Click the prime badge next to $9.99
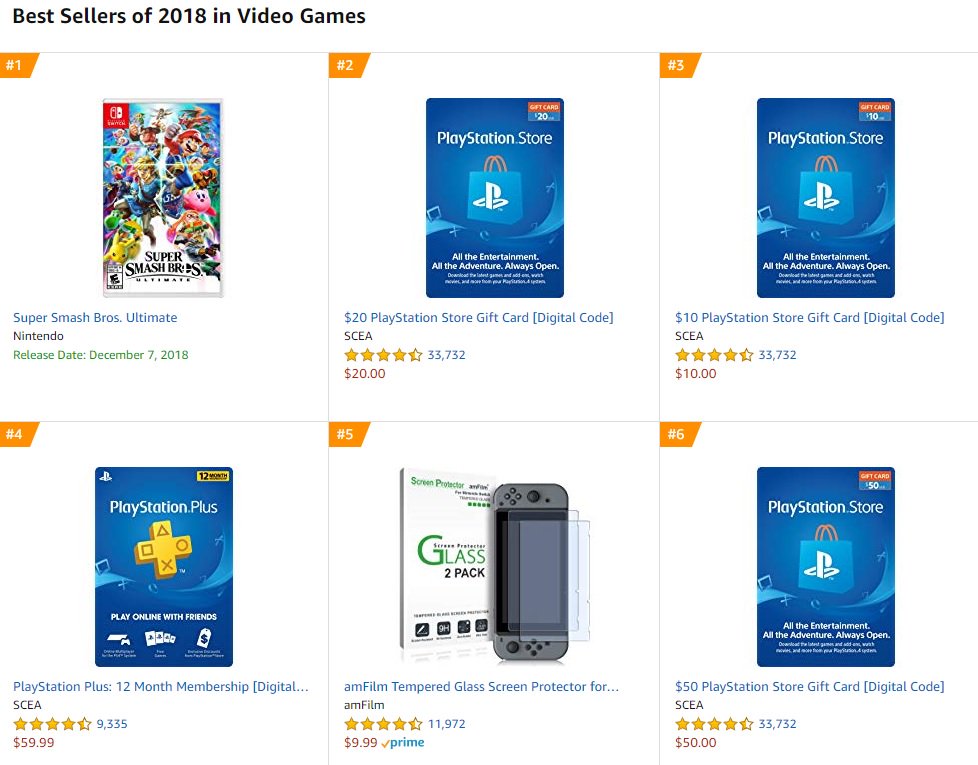Screen dimensions: 978x765 pyautogui.click(x=403, y=743)
